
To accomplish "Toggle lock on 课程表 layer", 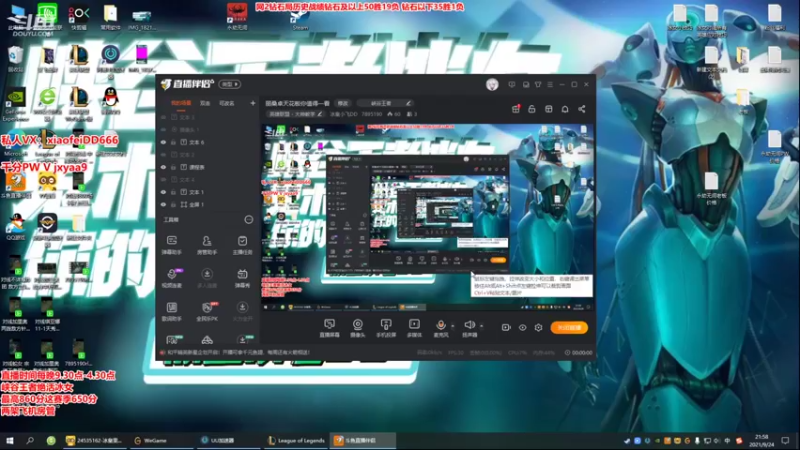I will (x=173, y=167).
